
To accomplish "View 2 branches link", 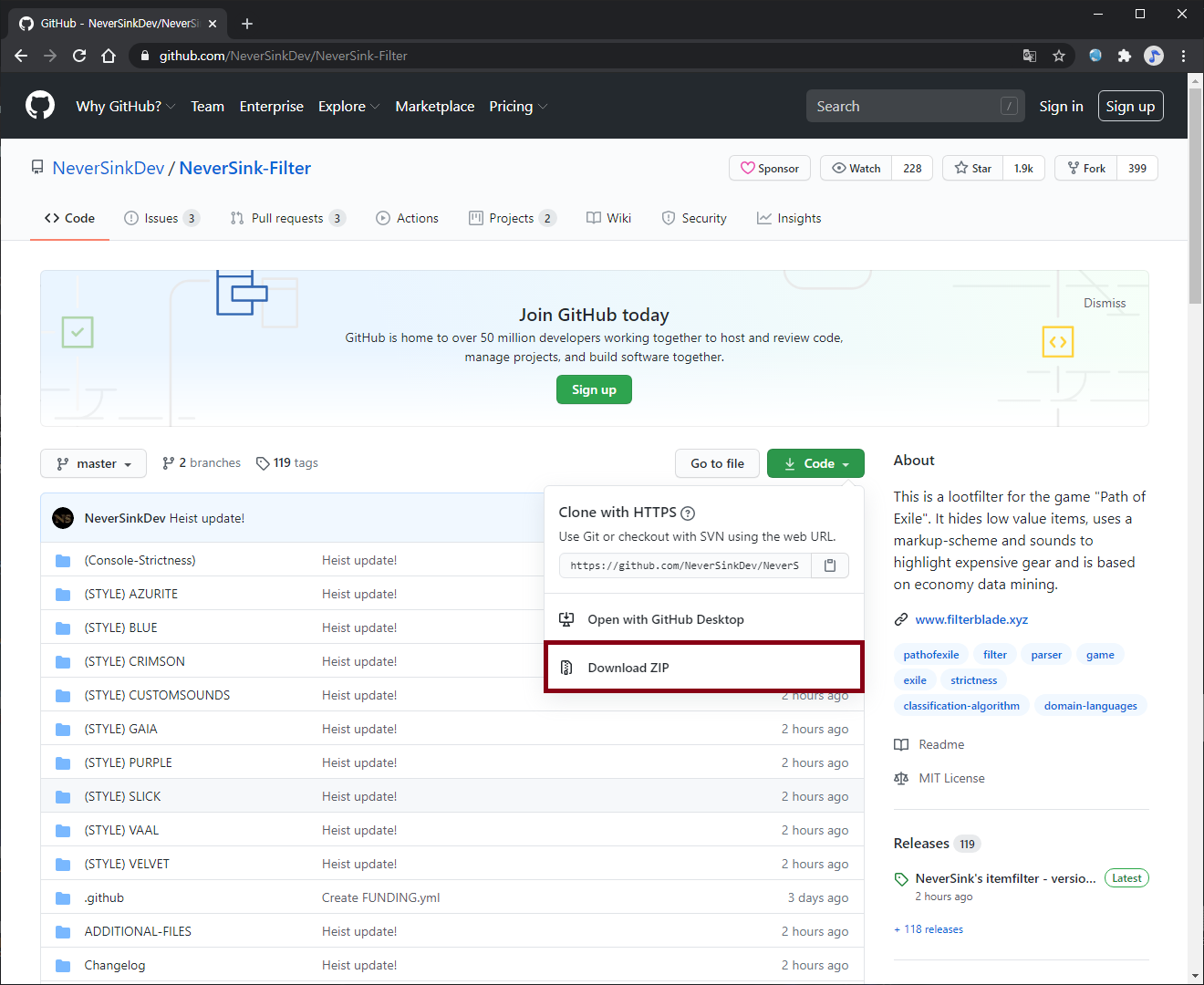I will [x=202, y=463].
